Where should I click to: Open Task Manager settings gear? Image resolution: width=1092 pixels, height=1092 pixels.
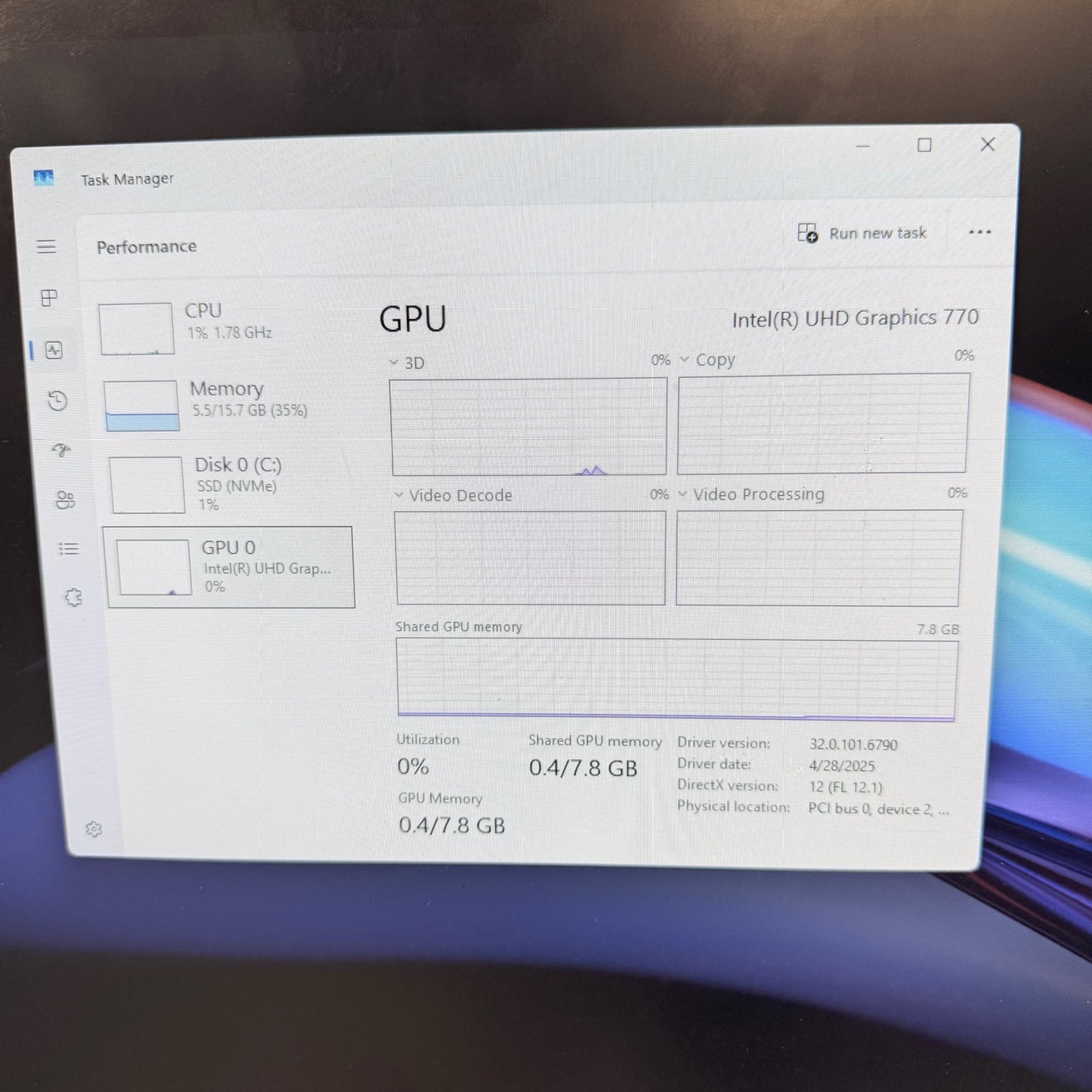(x=94, y=829)
